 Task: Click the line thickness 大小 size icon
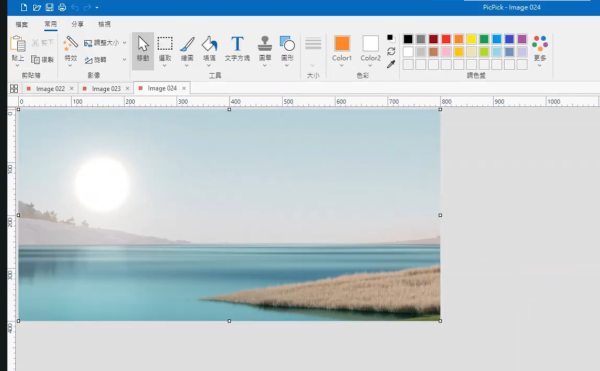(313, 43)
